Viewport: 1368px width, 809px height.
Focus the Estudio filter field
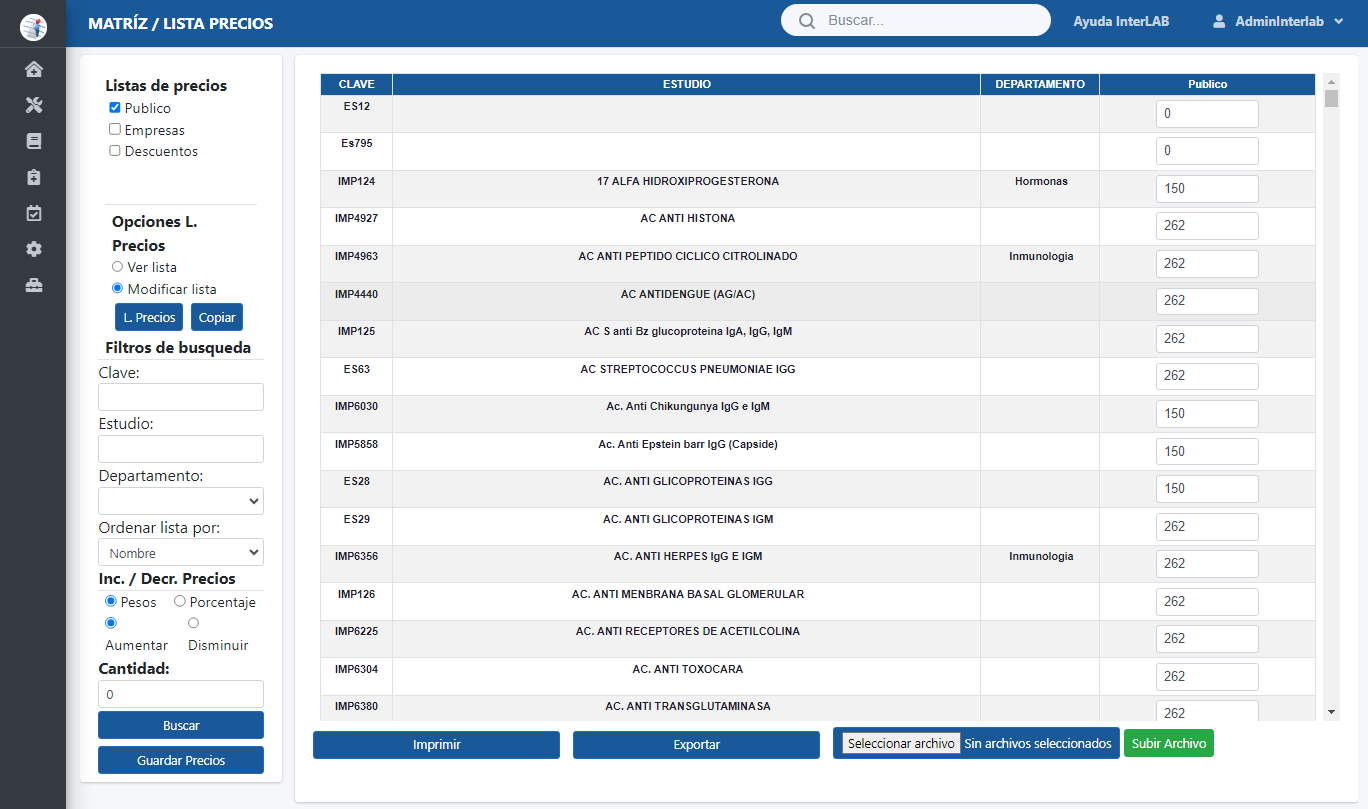pos(181,449)
